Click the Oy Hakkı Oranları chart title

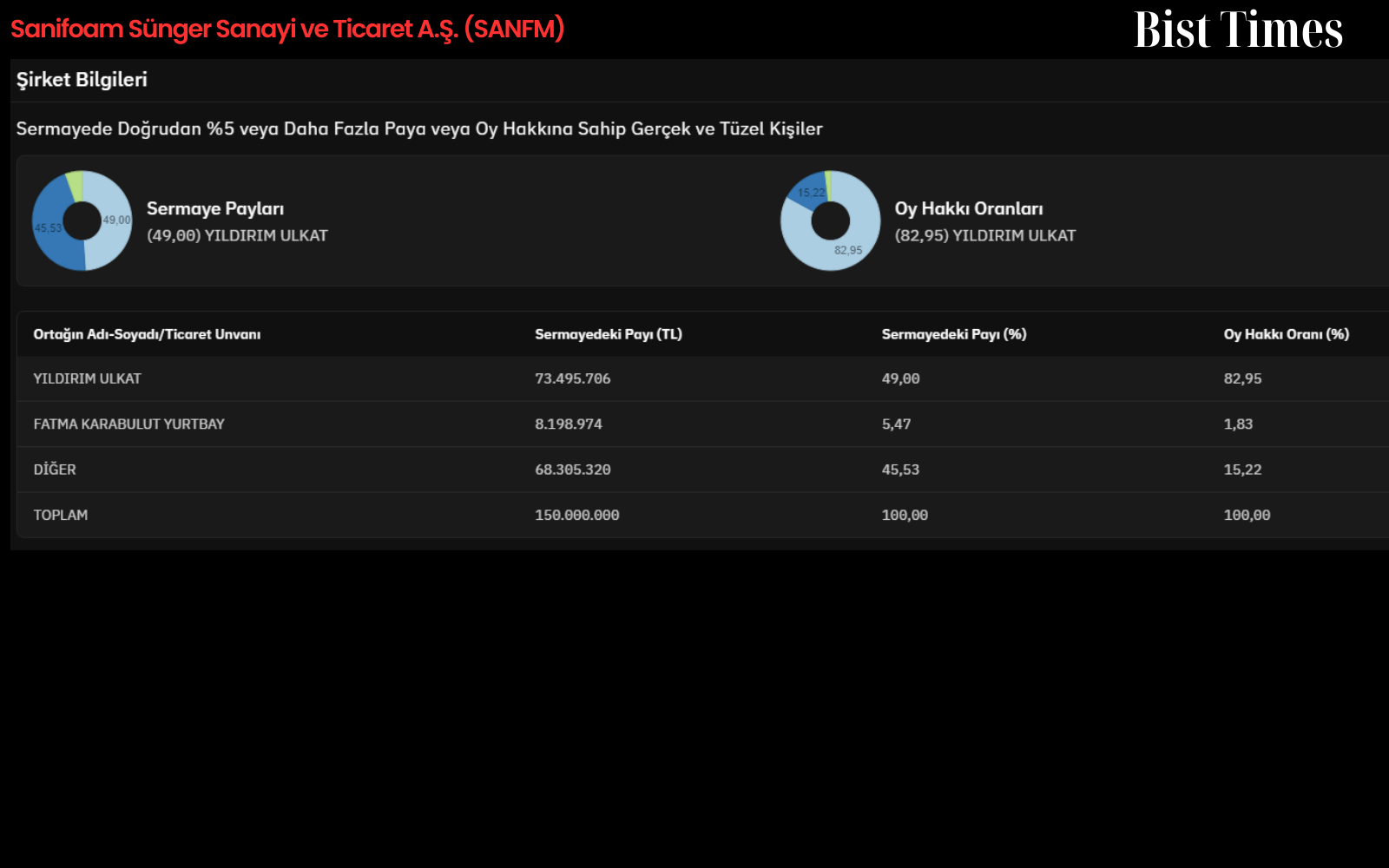point(969,208)
